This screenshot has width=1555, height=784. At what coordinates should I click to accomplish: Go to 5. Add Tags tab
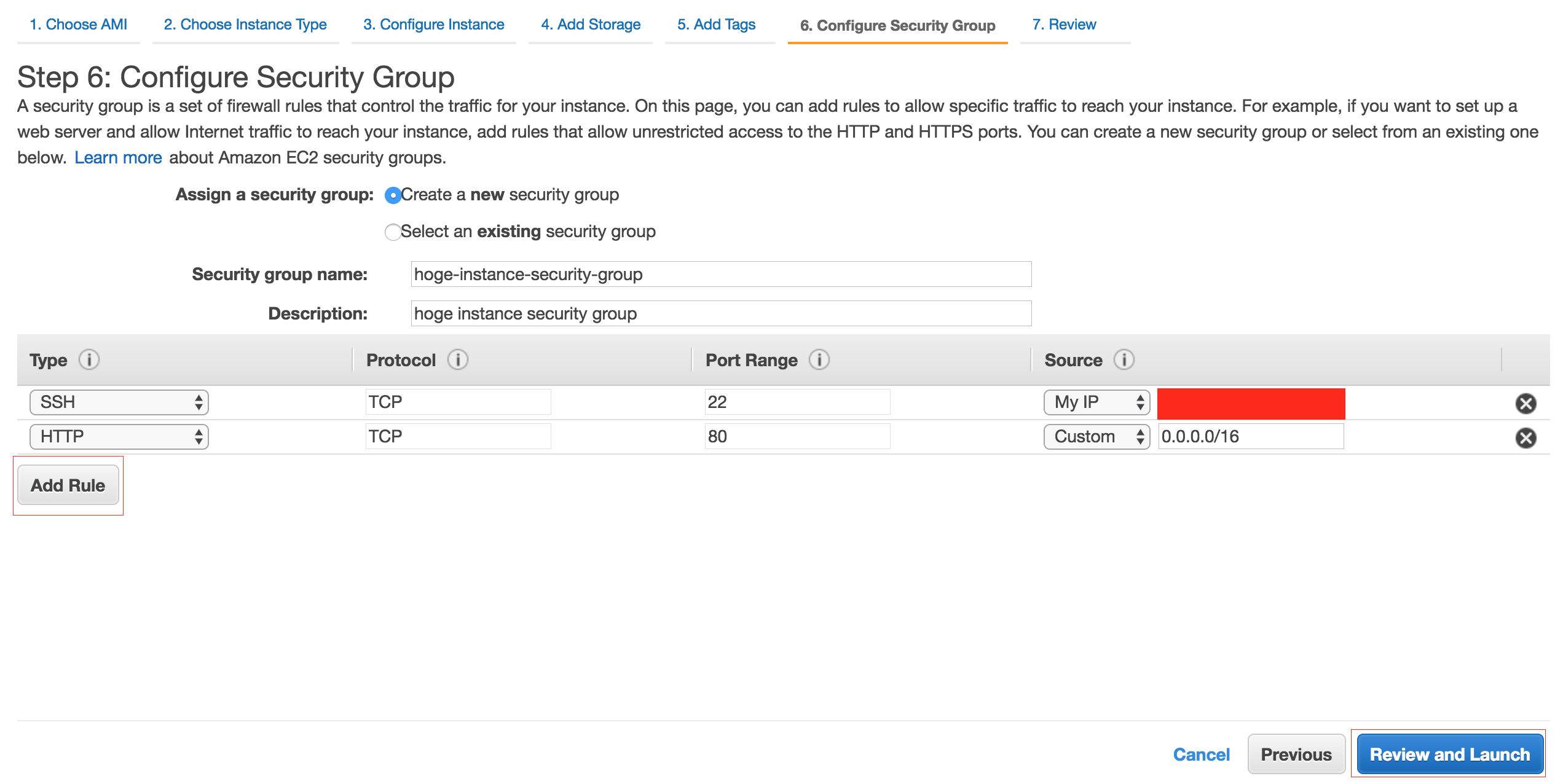[717, 25]
